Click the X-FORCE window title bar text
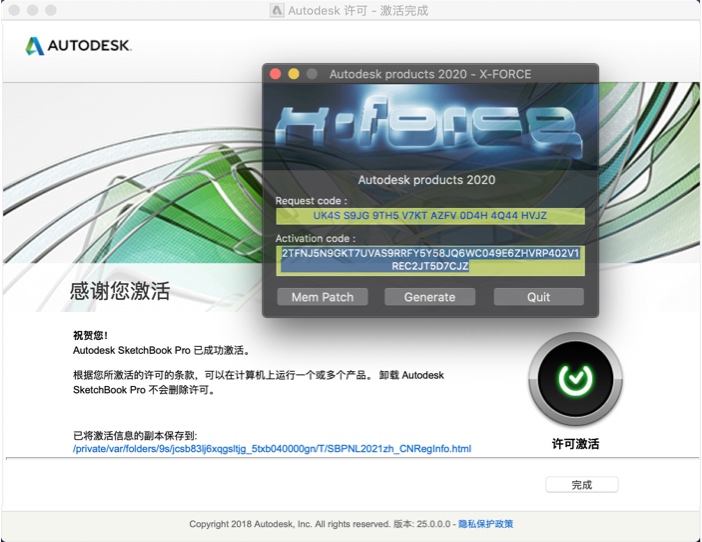Viewport: 702px width, 542px height. click(430, 74)
